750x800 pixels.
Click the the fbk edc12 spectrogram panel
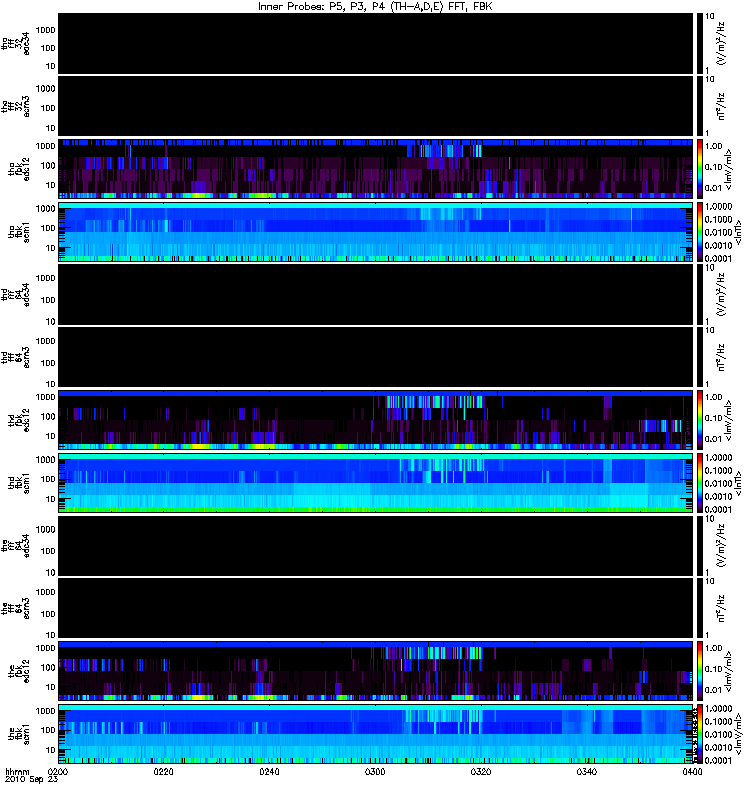[x=376, y=671]
